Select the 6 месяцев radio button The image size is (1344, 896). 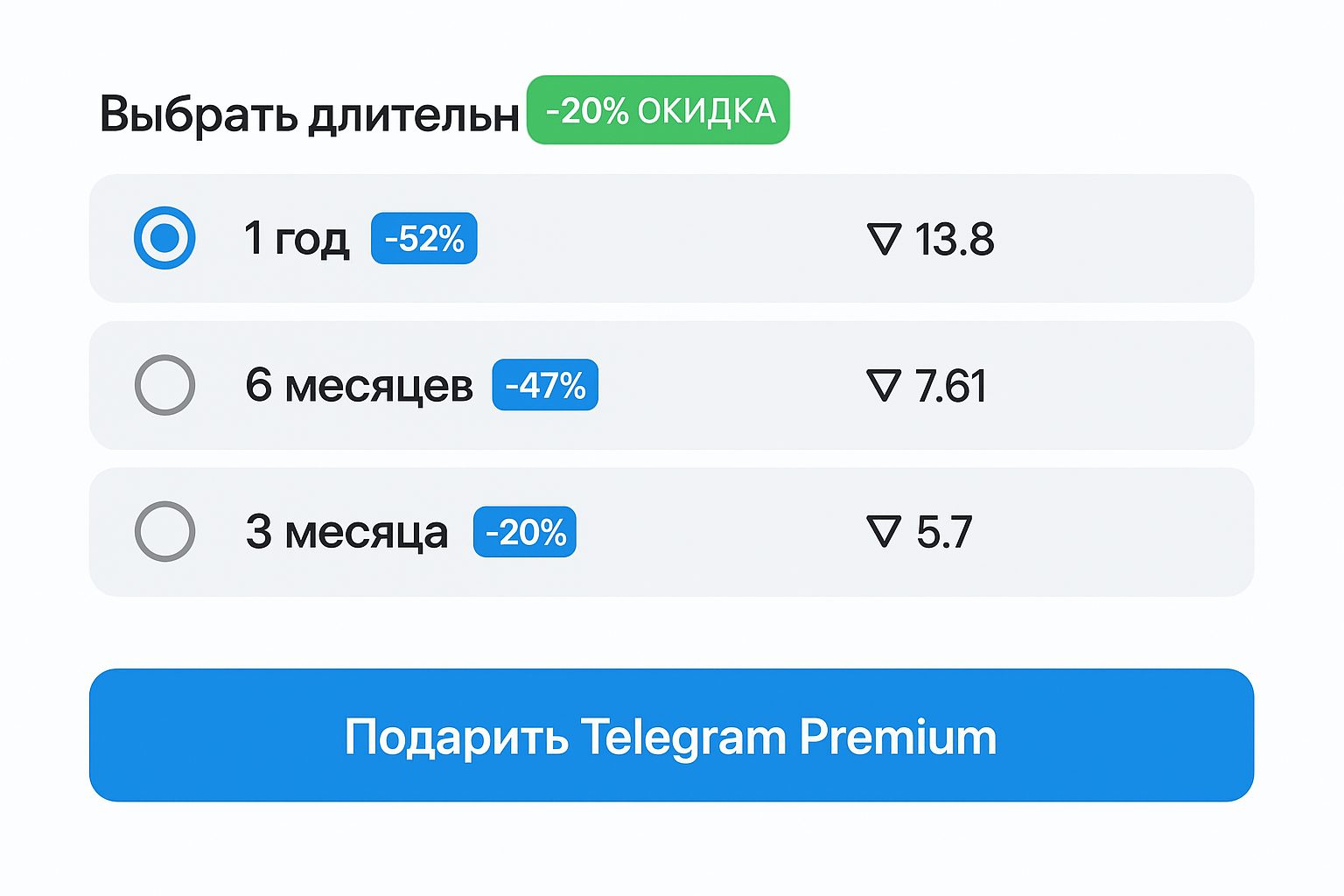[164, 385]
